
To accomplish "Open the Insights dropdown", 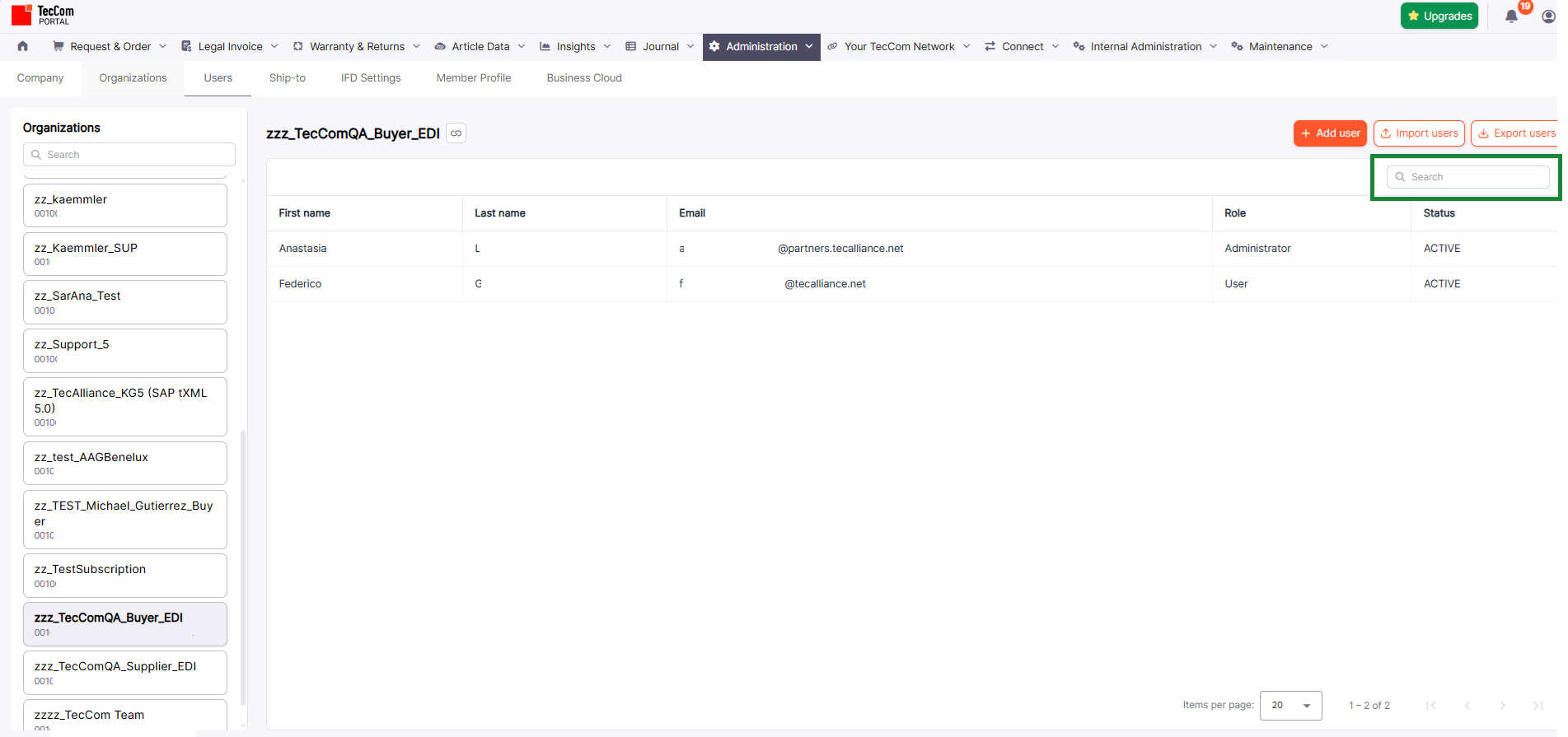I will click(x=575, y=46).
